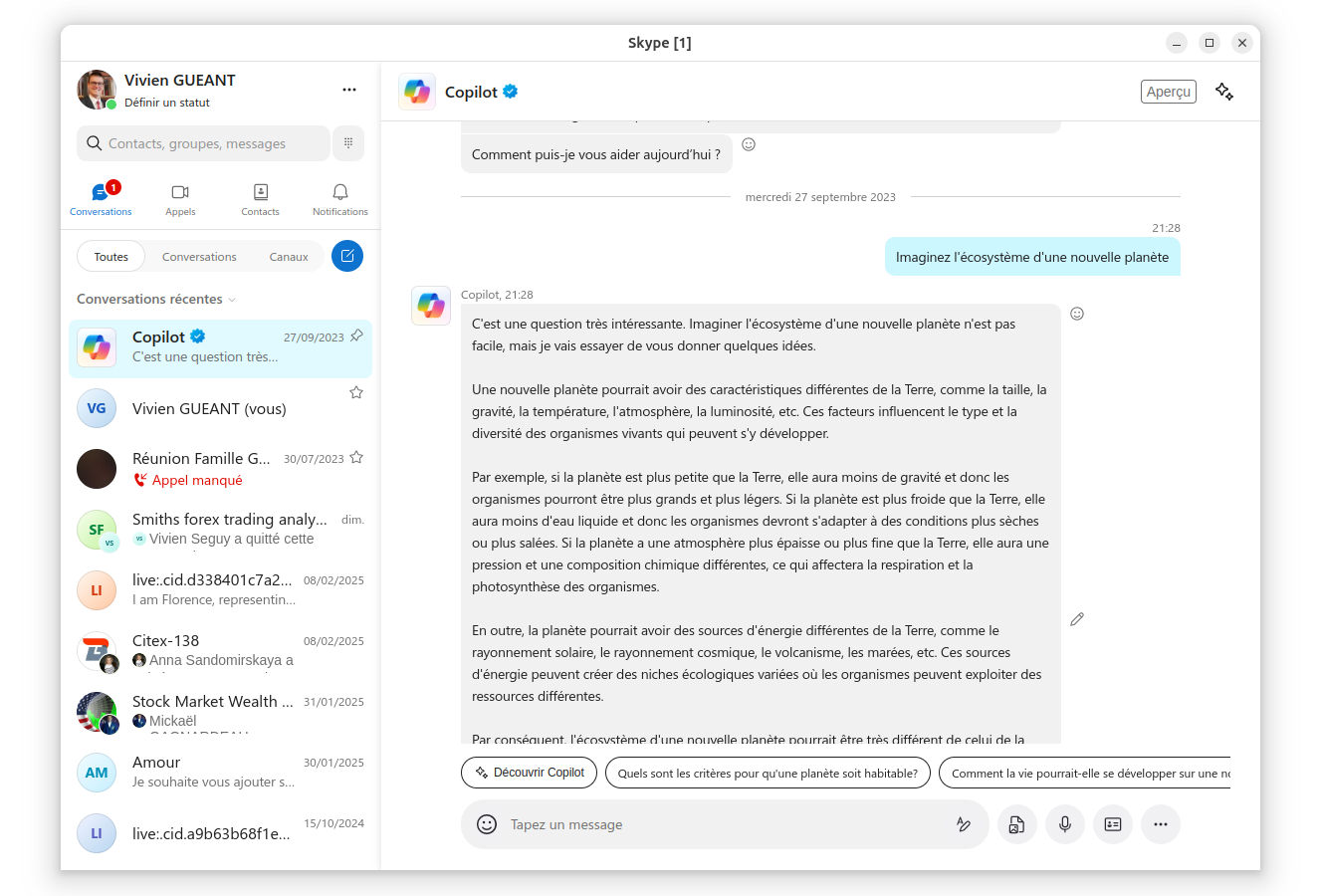The height and width of the screenshot is (896, 1321).
Task: Unpin the Copilot conversation pin icon
Action: click(356, 336)
